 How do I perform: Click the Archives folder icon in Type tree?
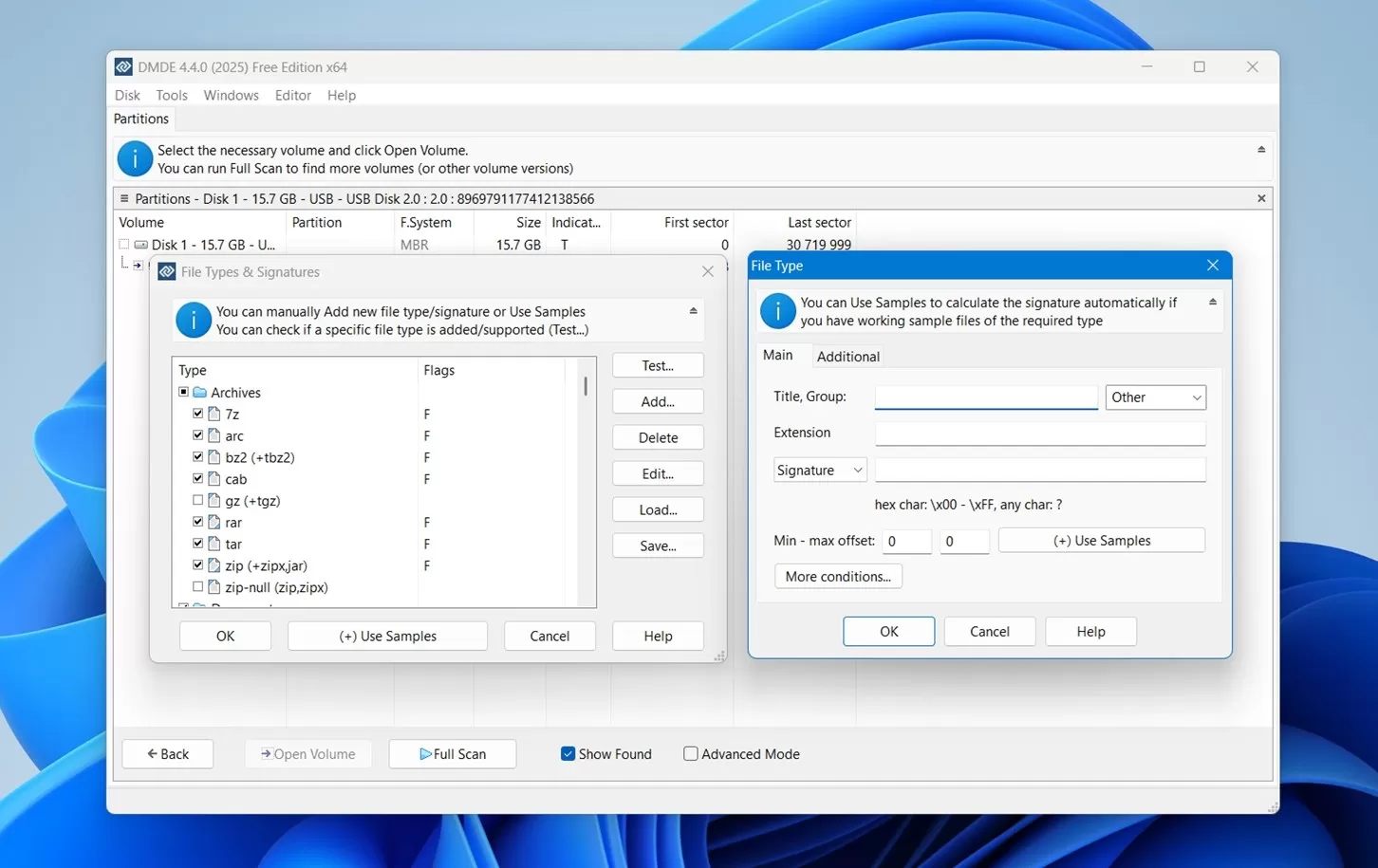[x=198, y=392]
